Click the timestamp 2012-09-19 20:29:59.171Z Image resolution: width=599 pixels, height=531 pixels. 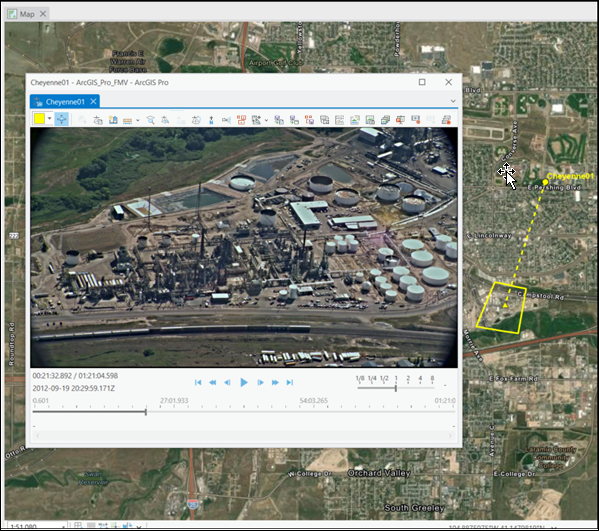[74, 389]
